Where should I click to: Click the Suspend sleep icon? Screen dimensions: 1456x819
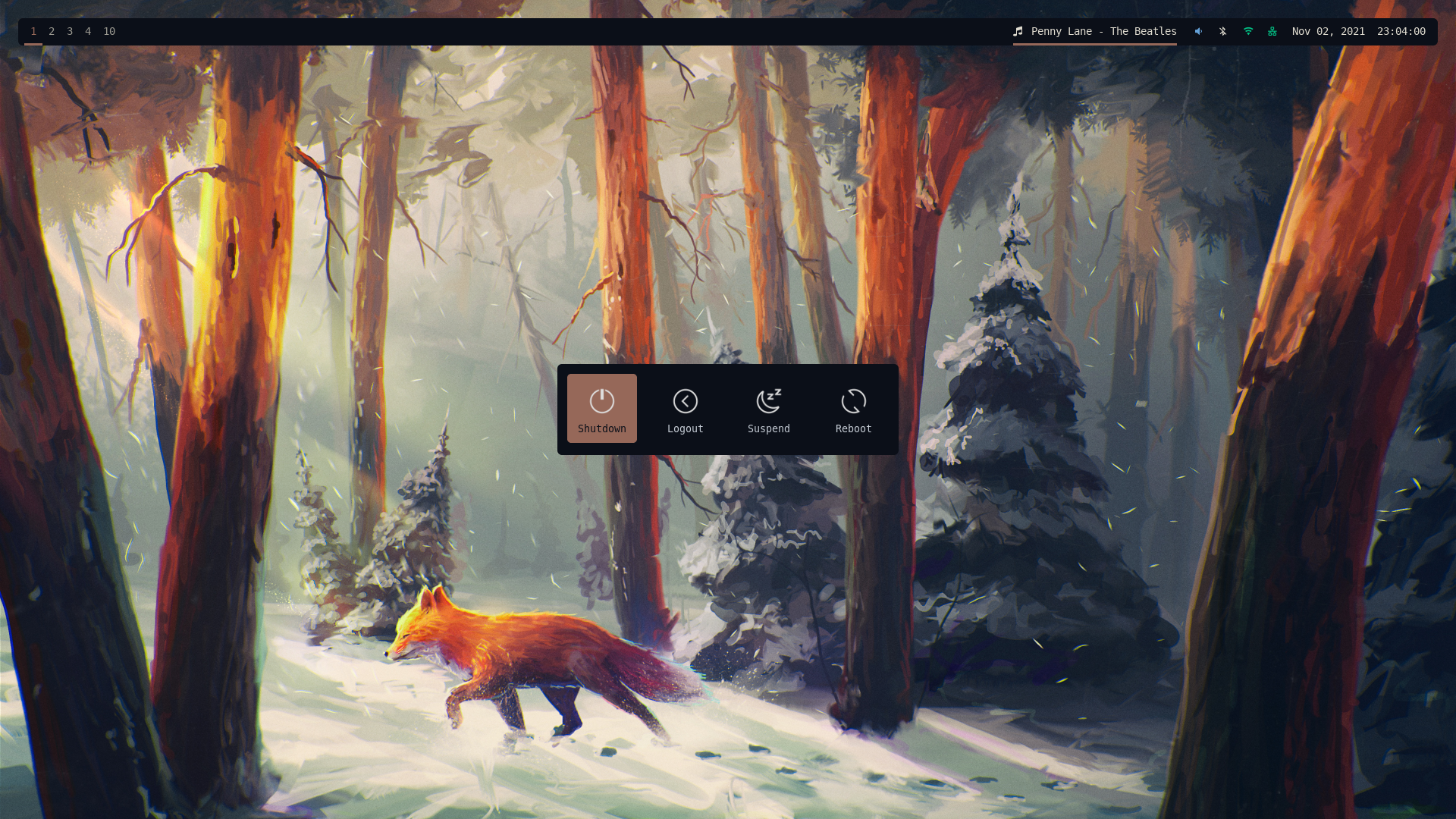point(768,400)
